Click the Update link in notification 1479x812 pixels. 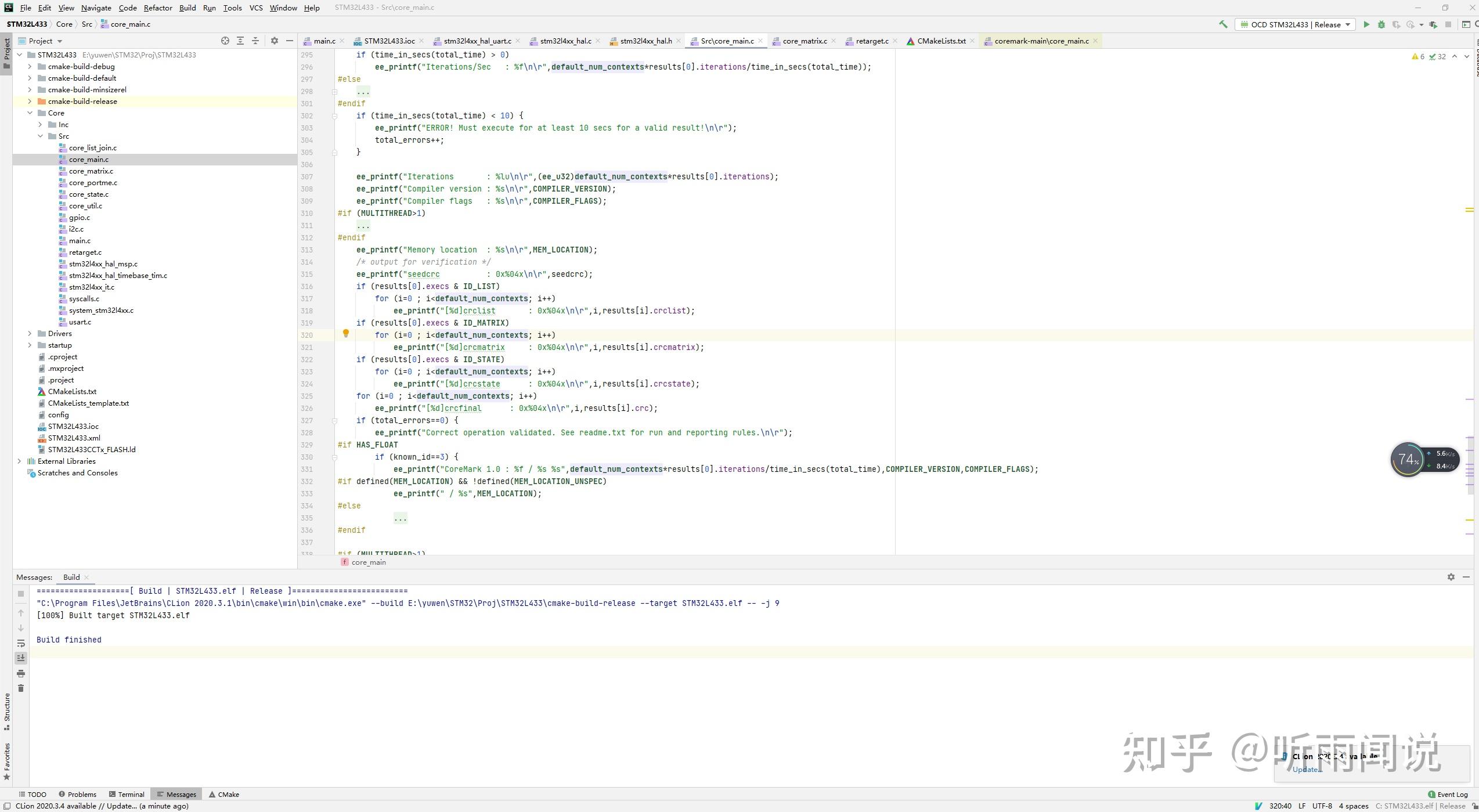[1307, 770]
